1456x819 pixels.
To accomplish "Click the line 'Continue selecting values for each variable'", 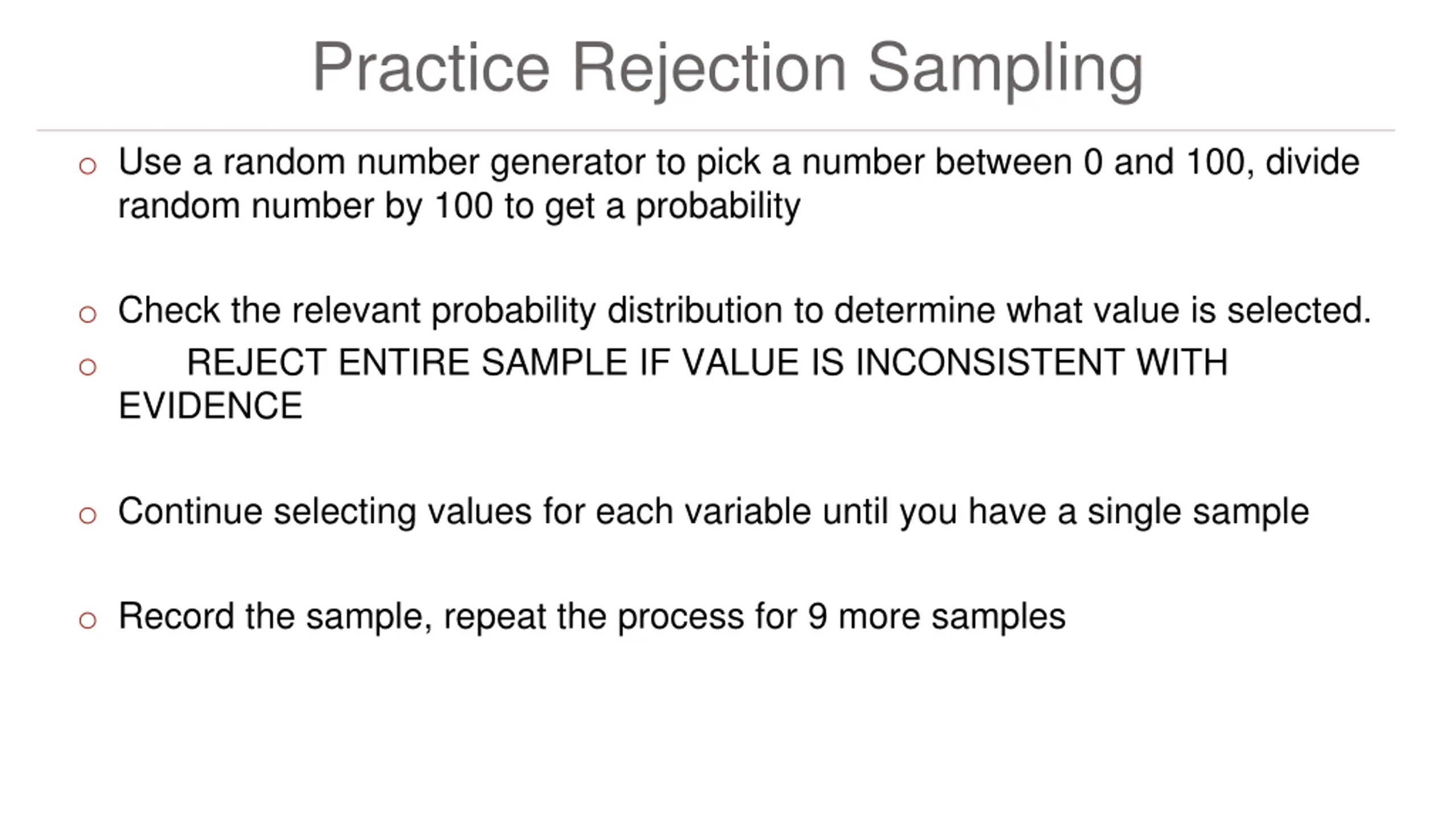I will [x=713, y=512].
